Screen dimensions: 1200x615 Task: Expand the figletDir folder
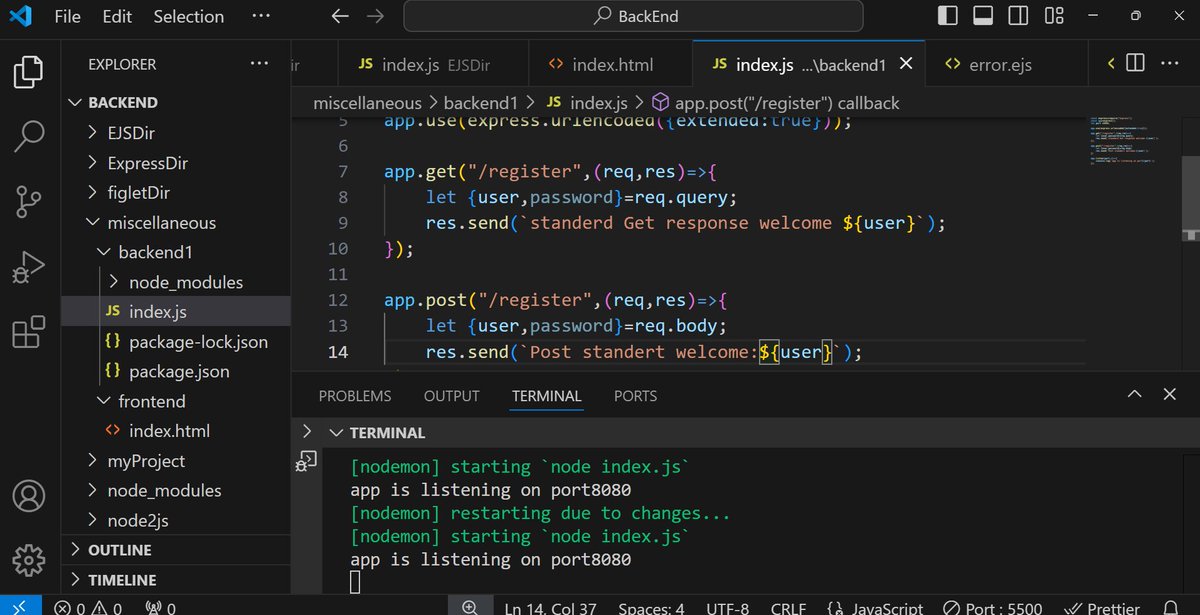coord(176,192)
